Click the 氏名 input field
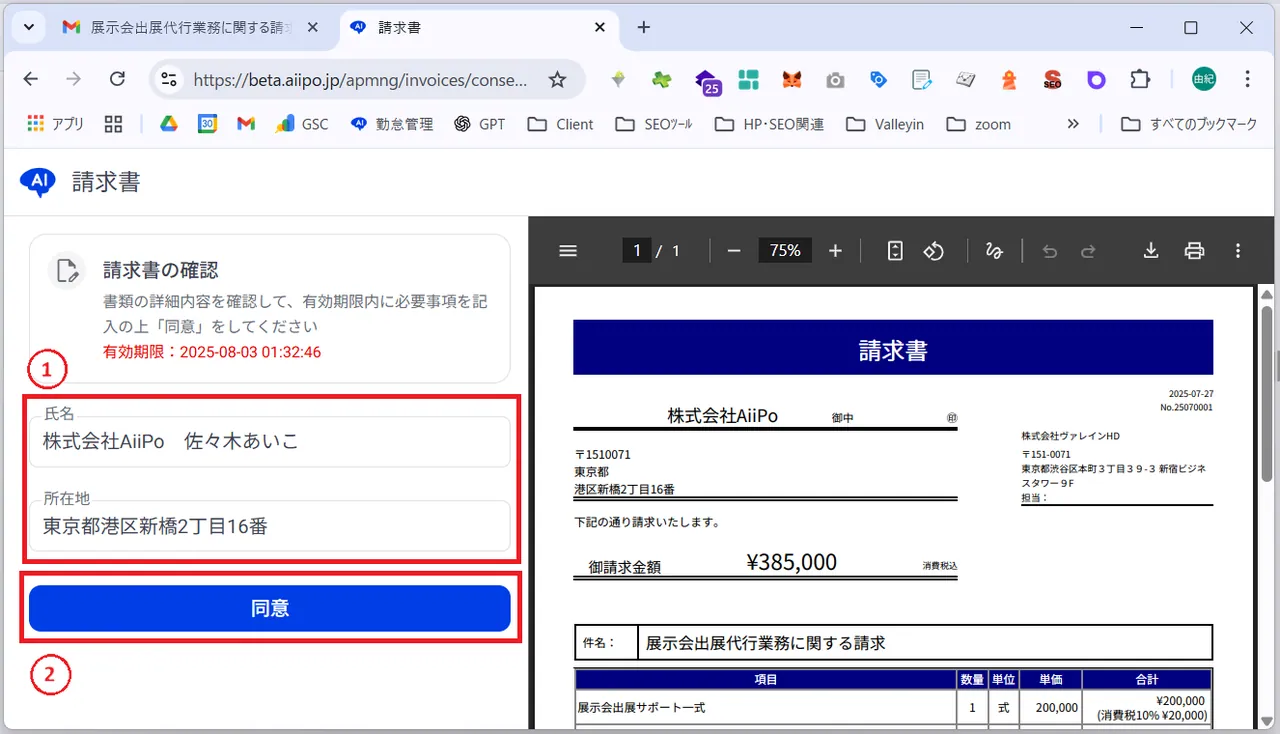 click(270, 440)
